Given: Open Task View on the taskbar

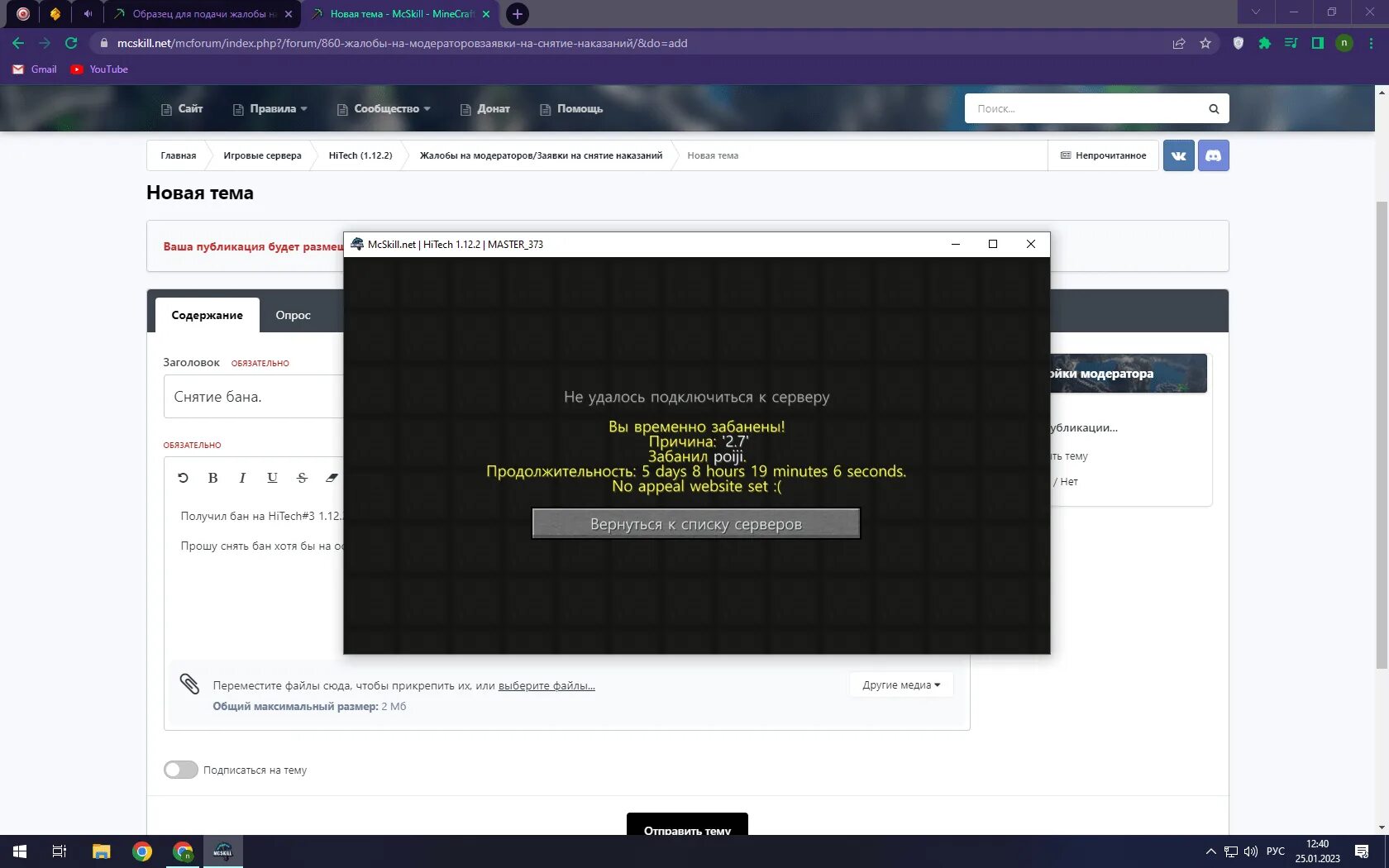Looking at the screenshot, I should pyautogui.click(x=60, y=851).
